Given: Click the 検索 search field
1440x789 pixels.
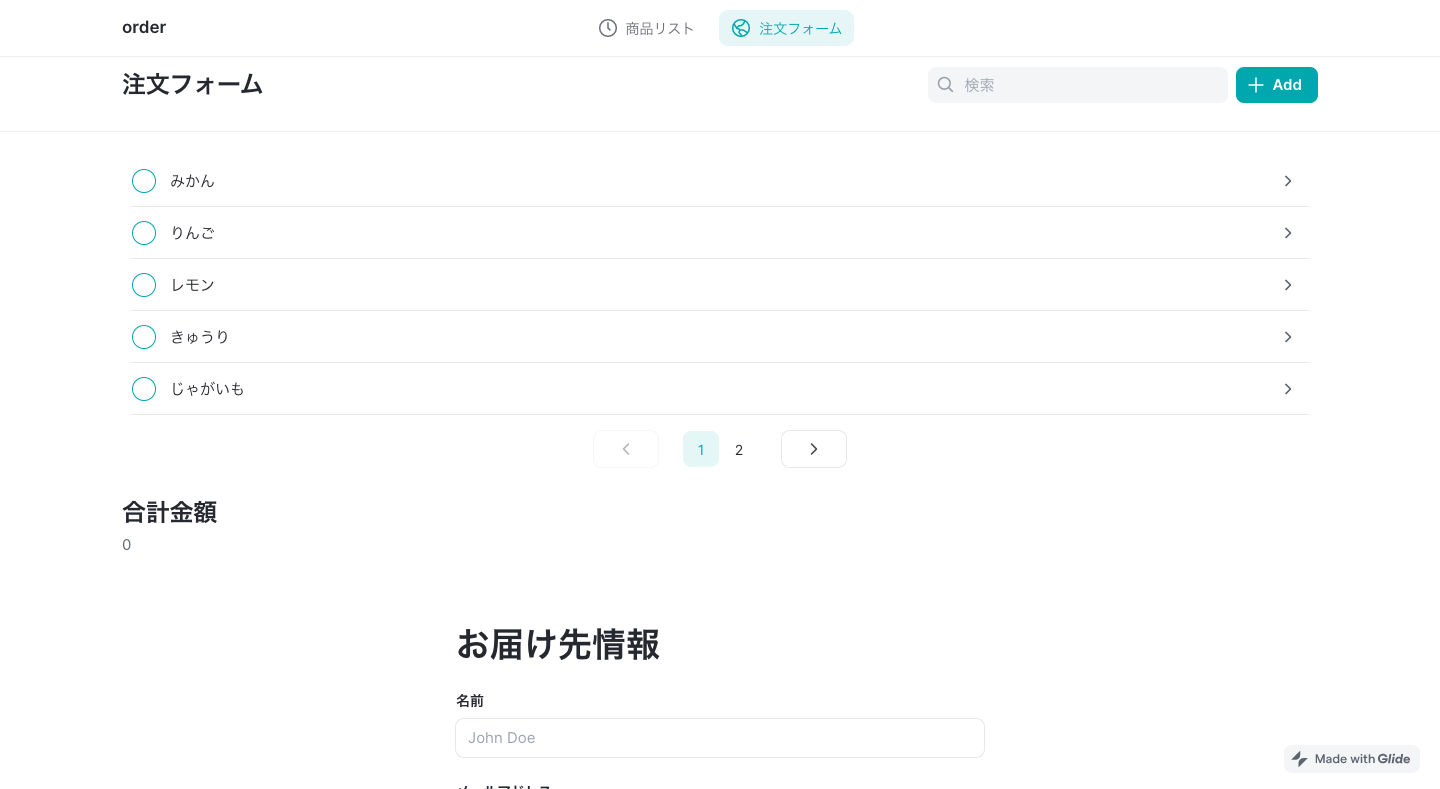Looking at the screenshot, I should pos(1090,85).
